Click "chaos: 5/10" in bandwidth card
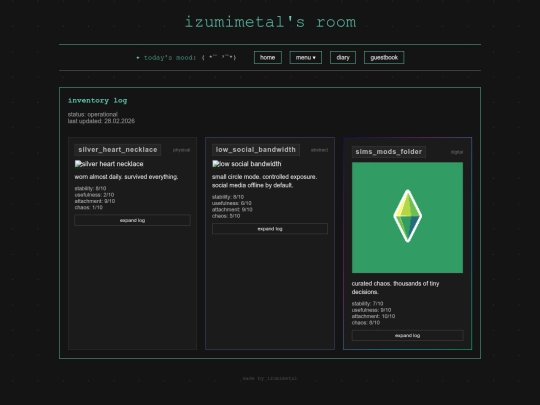The height and width of the screenshot is (405, 540). coord(226,216)
